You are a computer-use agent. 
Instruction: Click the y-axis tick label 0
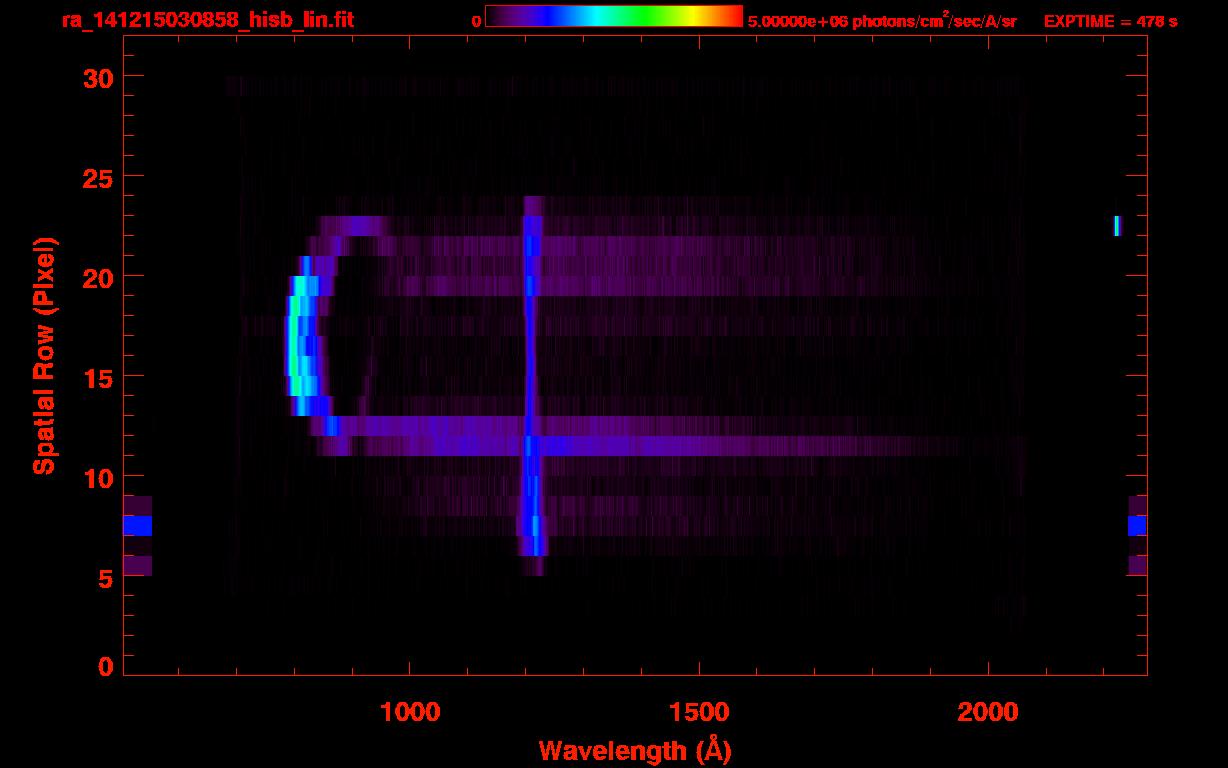[104, 667]
